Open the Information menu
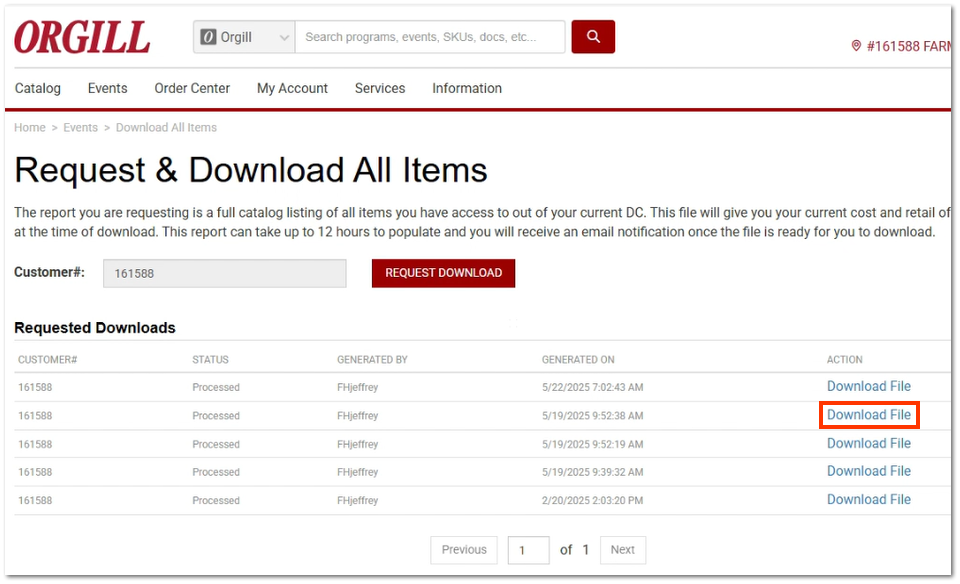The height and width of the screenshot is (584, 960). tap(467, 88)
